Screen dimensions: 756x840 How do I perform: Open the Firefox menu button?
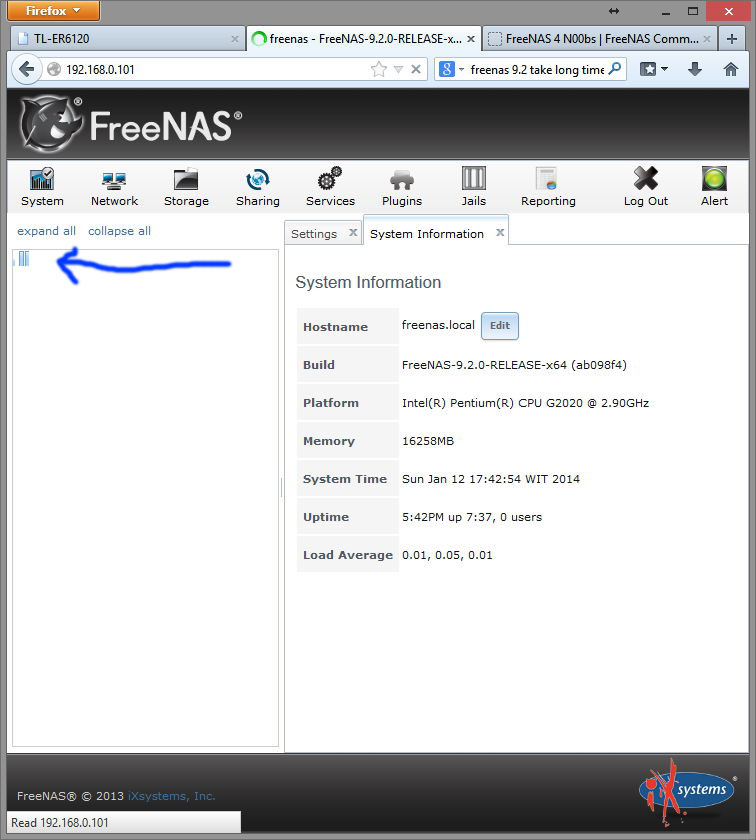coord(53,11)
